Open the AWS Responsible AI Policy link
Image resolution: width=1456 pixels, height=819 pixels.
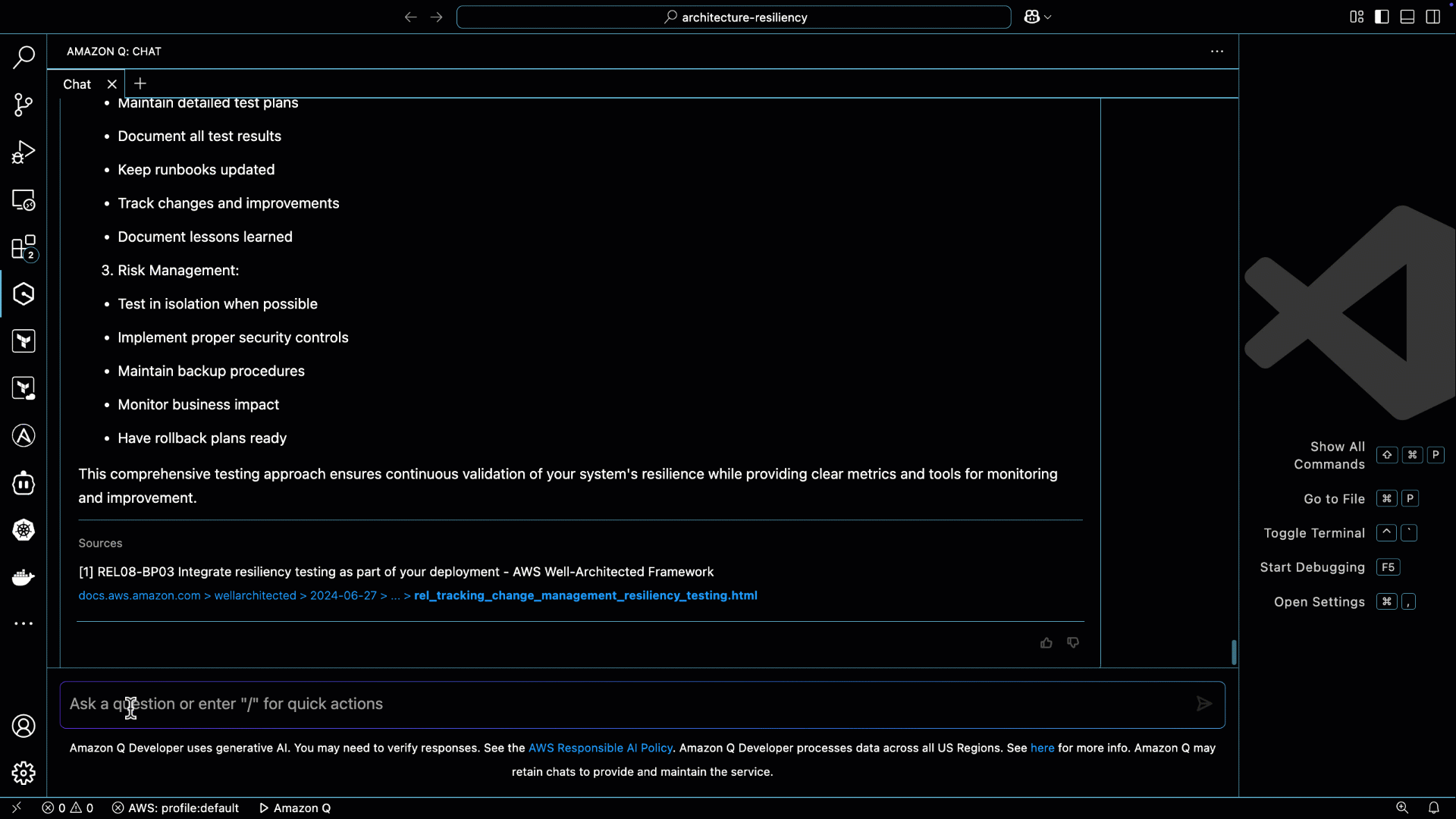(600, 748)
